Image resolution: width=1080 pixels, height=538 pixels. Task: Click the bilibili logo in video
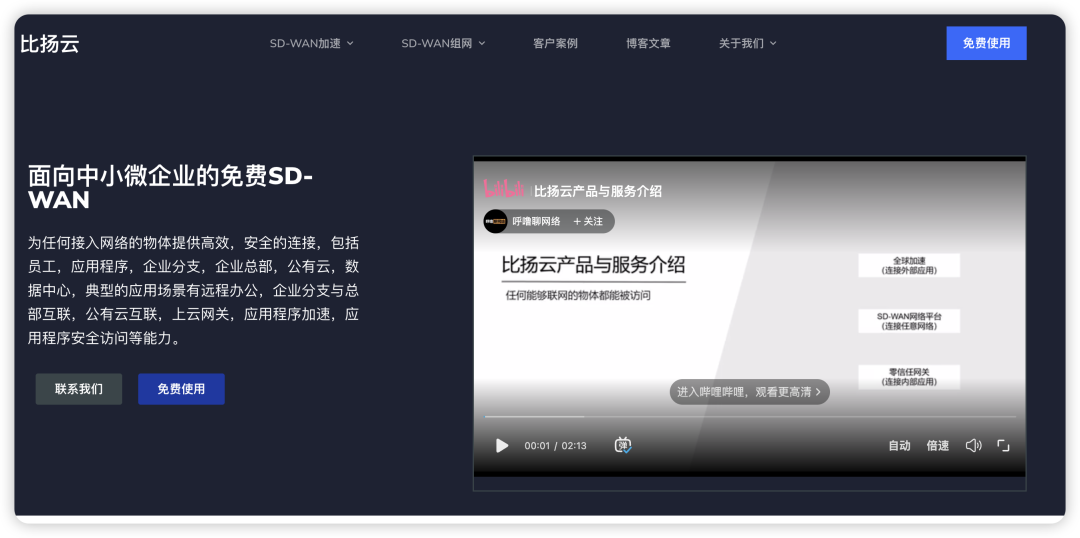click(x=504, y=189)
